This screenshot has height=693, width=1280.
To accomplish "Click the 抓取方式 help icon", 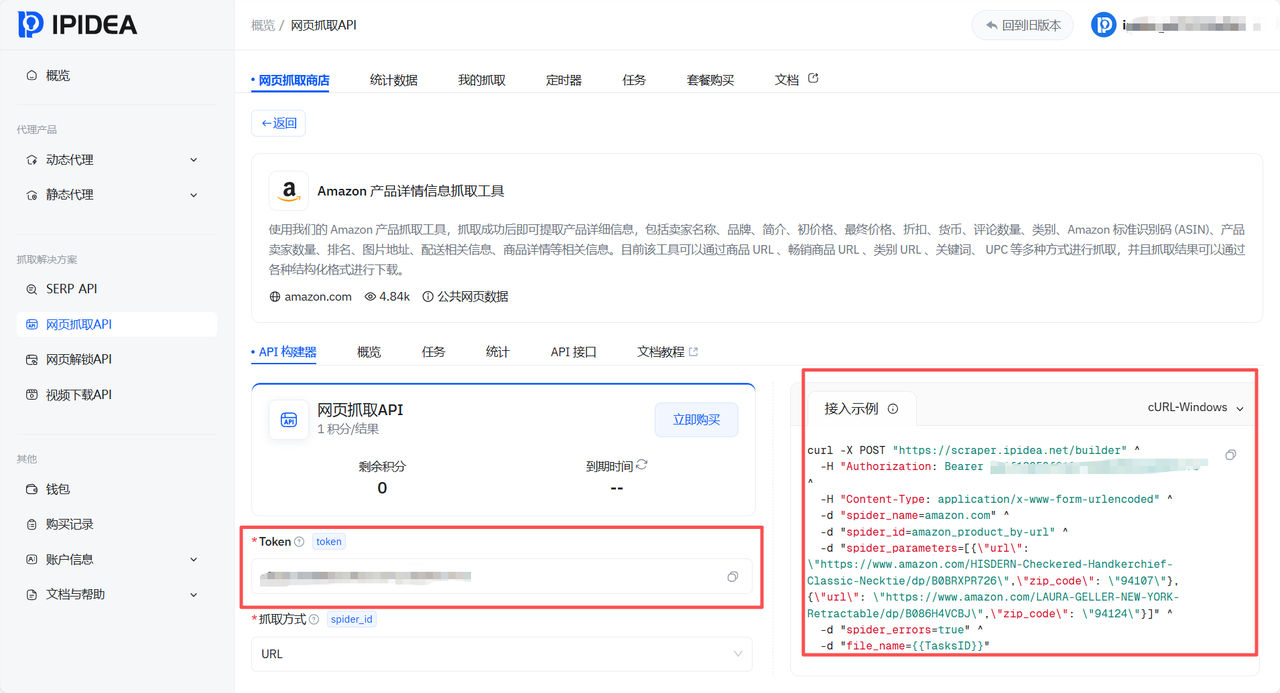I will [x=314, y=620].
